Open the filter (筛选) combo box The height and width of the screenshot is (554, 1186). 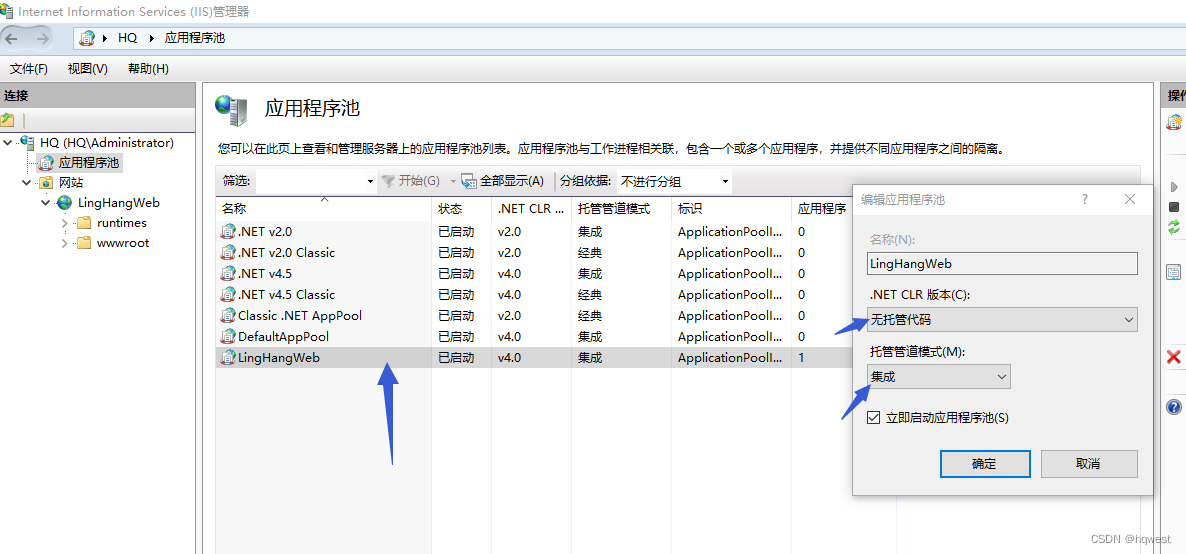(x=315, y=181)
